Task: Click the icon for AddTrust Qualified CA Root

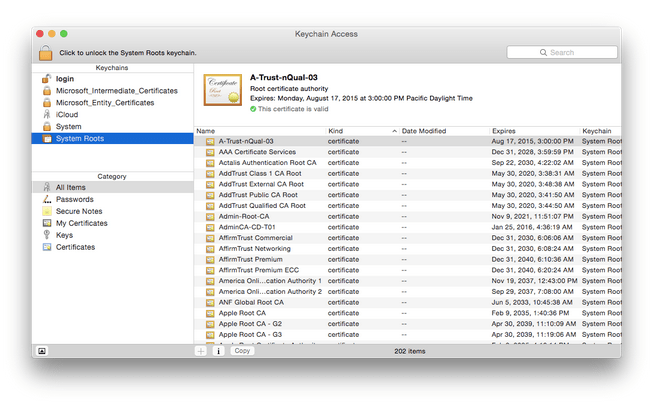Action: [x=210, y=206]
